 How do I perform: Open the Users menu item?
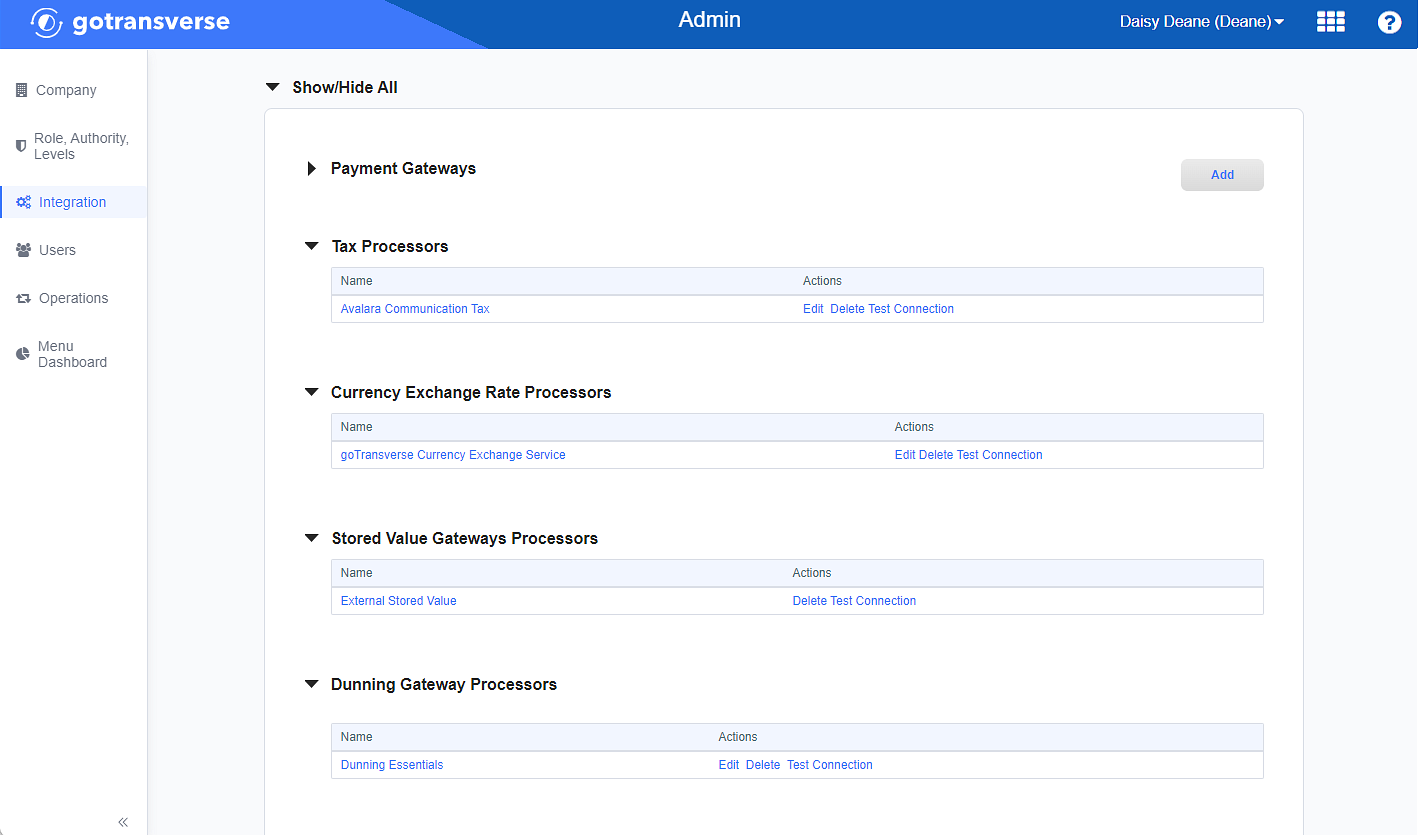pyautogui.click(x=57, y=250)
